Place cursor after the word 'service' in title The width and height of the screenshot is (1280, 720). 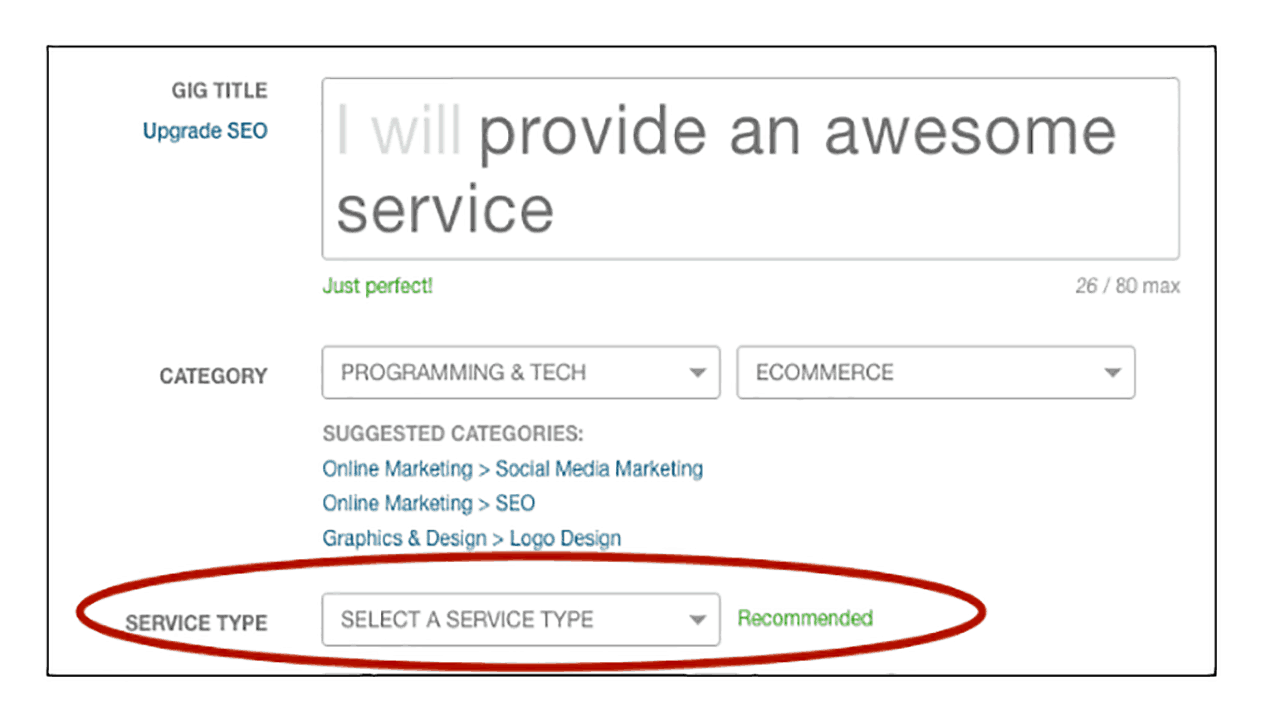556,211
